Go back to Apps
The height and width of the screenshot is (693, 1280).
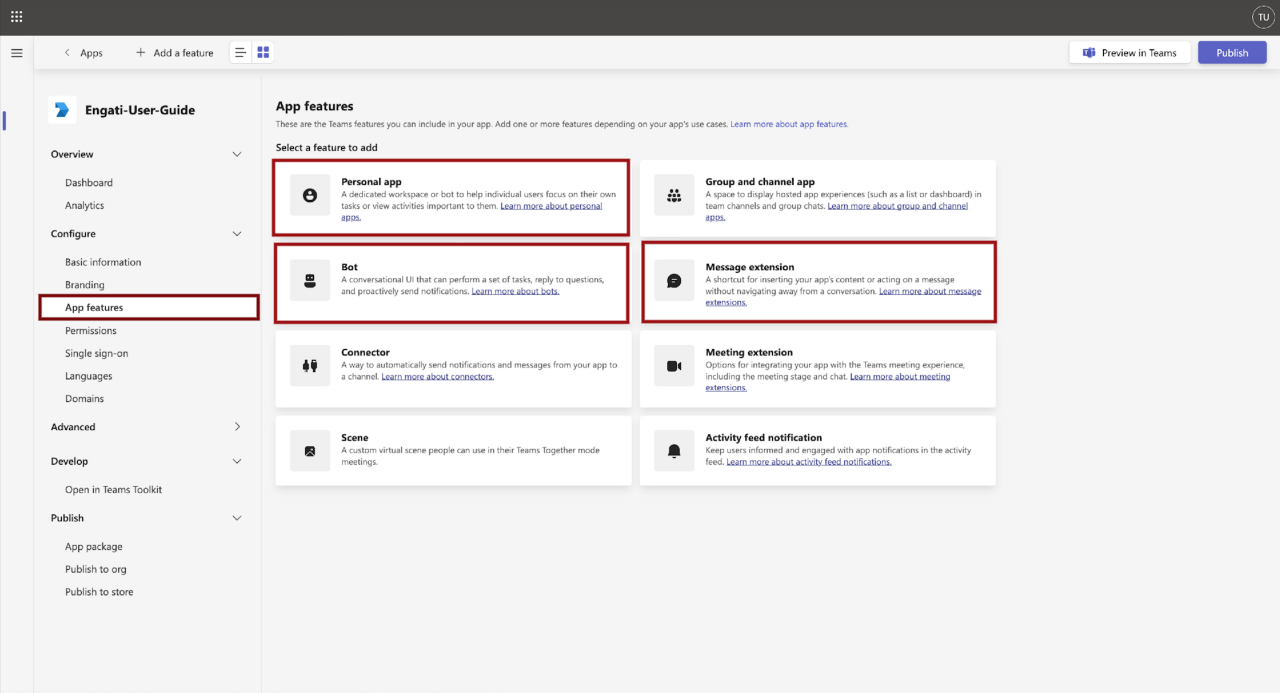pyautogui.click(x=83, y=53)
